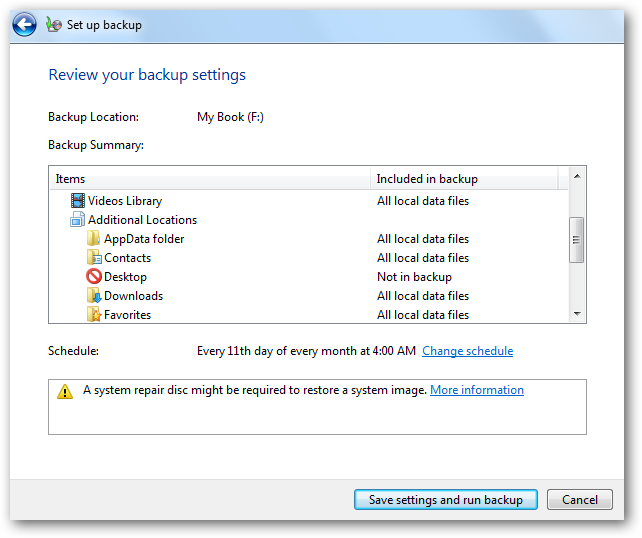Viewport: 642px width, 538px height.
Task: Open the Change schedule link
Action: 467,351
